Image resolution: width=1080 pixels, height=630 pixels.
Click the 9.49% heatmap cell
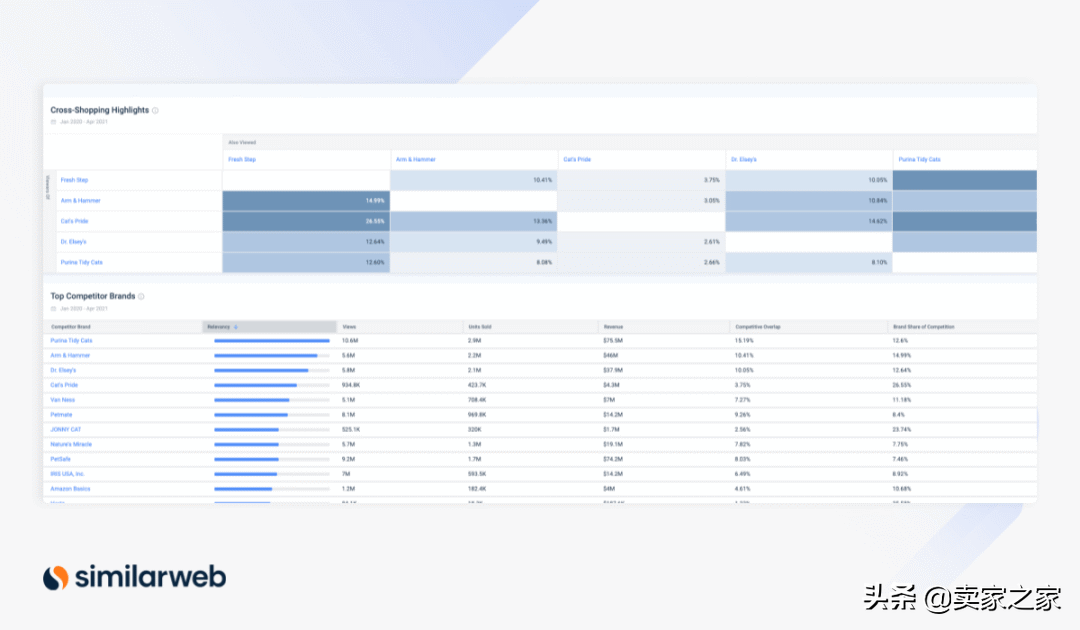pos(474,242)
